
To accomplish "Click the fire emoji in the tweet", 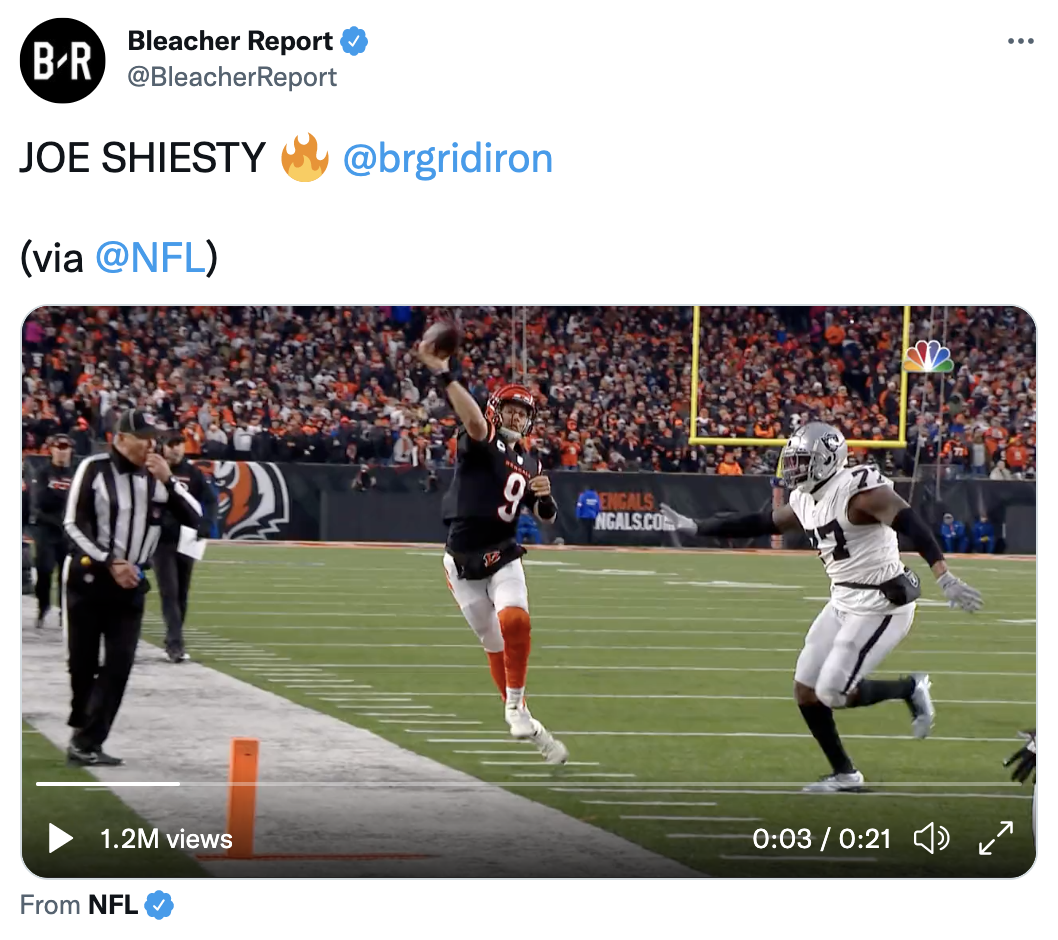I will [305, 157].
